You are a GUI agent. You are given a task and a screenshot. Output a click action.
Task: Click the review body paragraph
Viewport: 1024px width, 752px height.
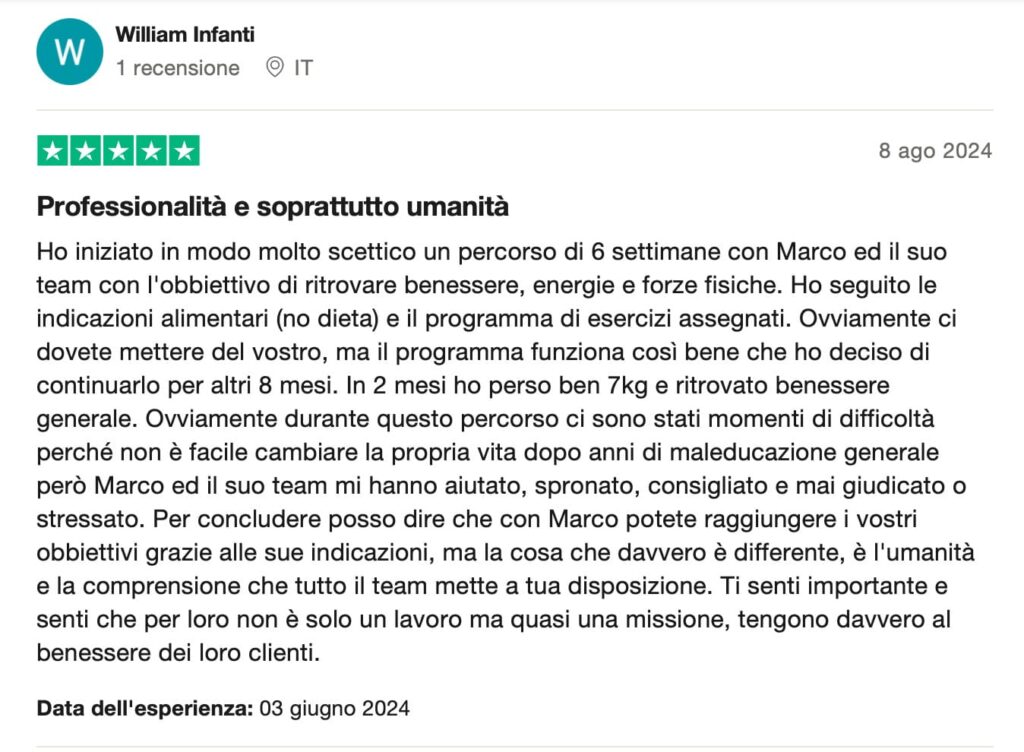click(x=505, y=452)
